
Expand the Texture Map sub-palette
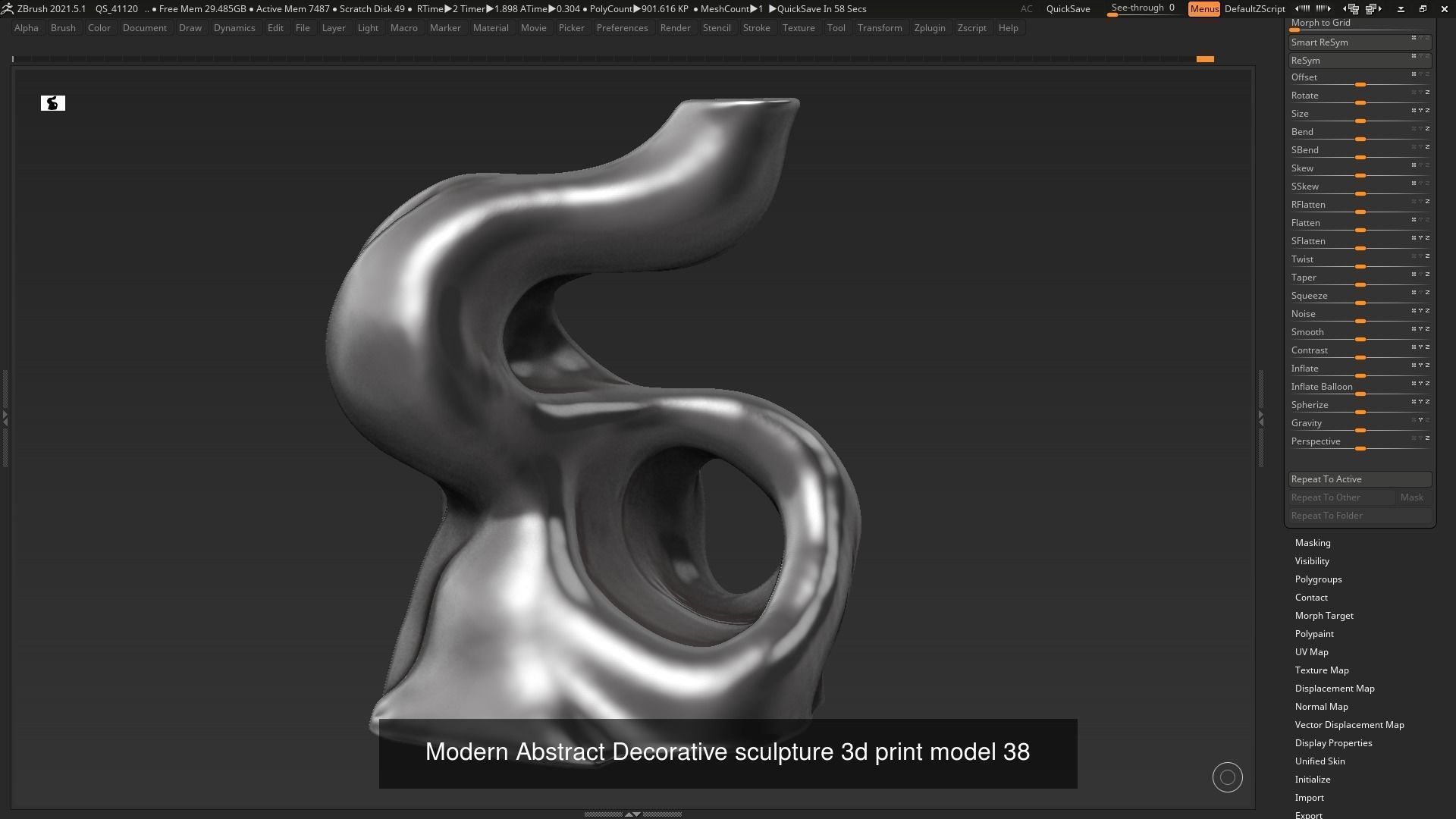click(x=1322, y=670)
